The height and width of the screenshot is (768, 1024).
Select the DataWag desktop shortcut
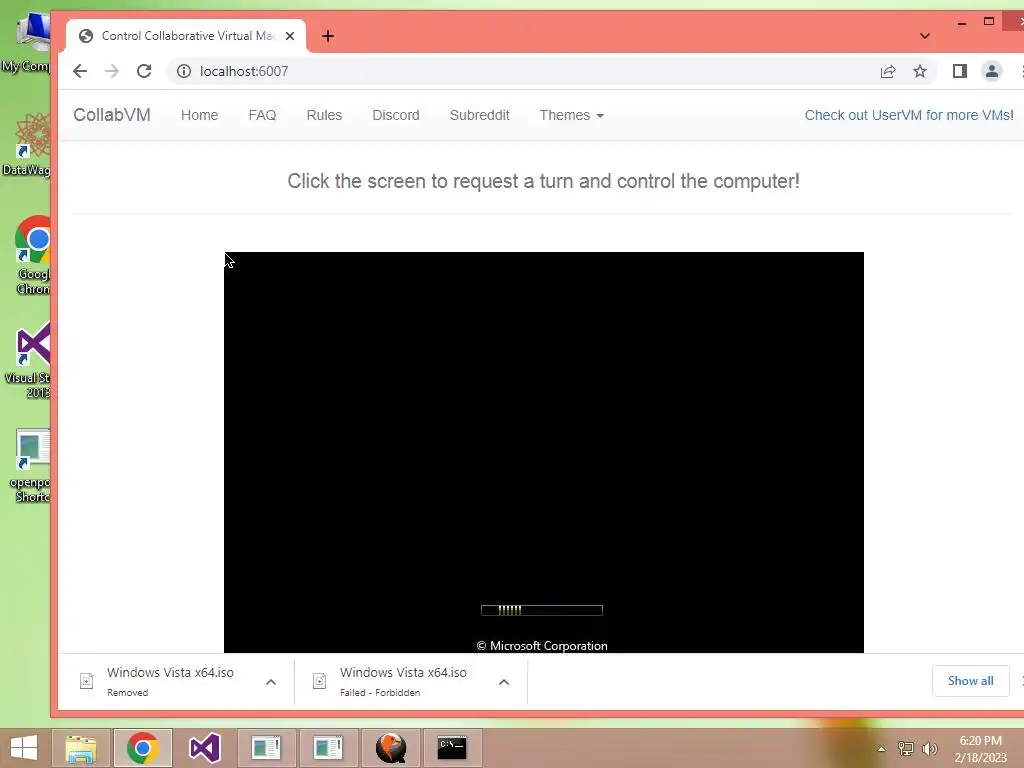coord(27,145)
